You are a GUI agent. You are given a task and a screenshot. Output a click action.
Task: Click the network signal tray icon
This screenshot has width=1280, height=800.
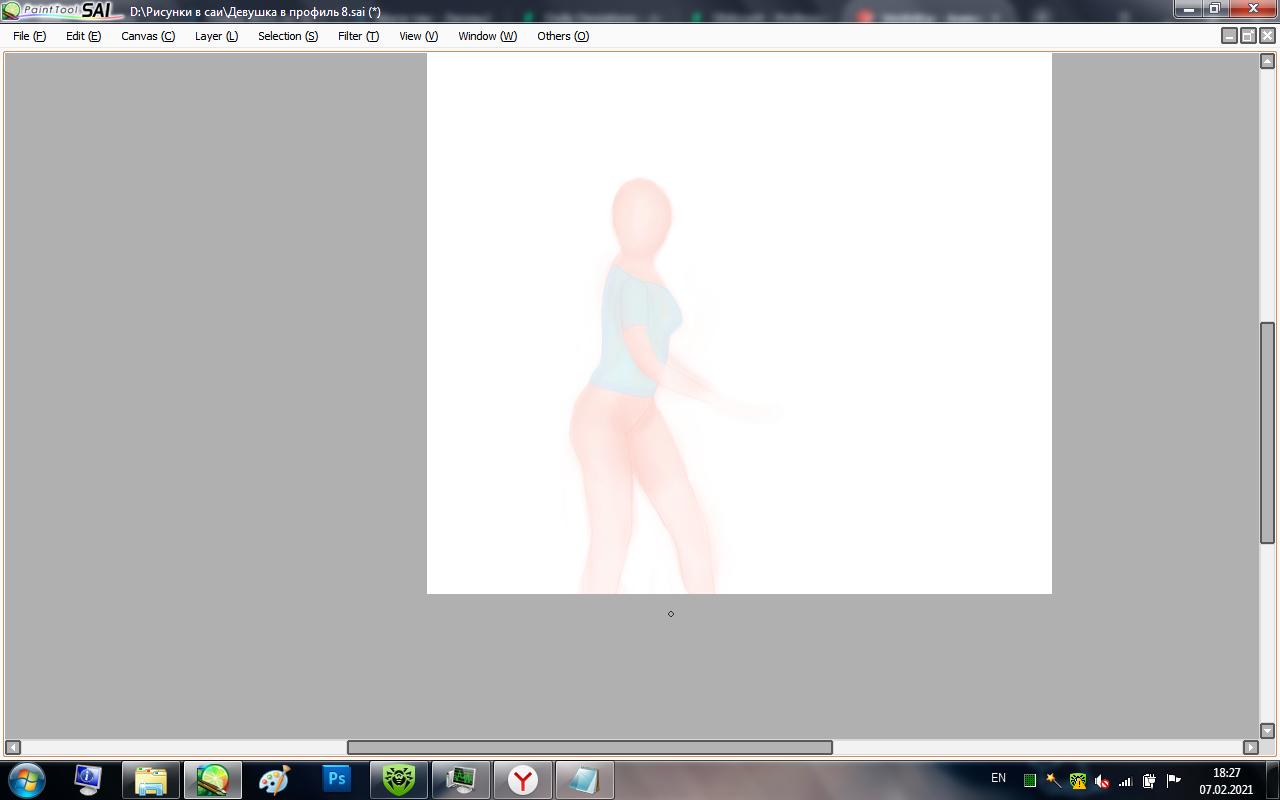1125,780
